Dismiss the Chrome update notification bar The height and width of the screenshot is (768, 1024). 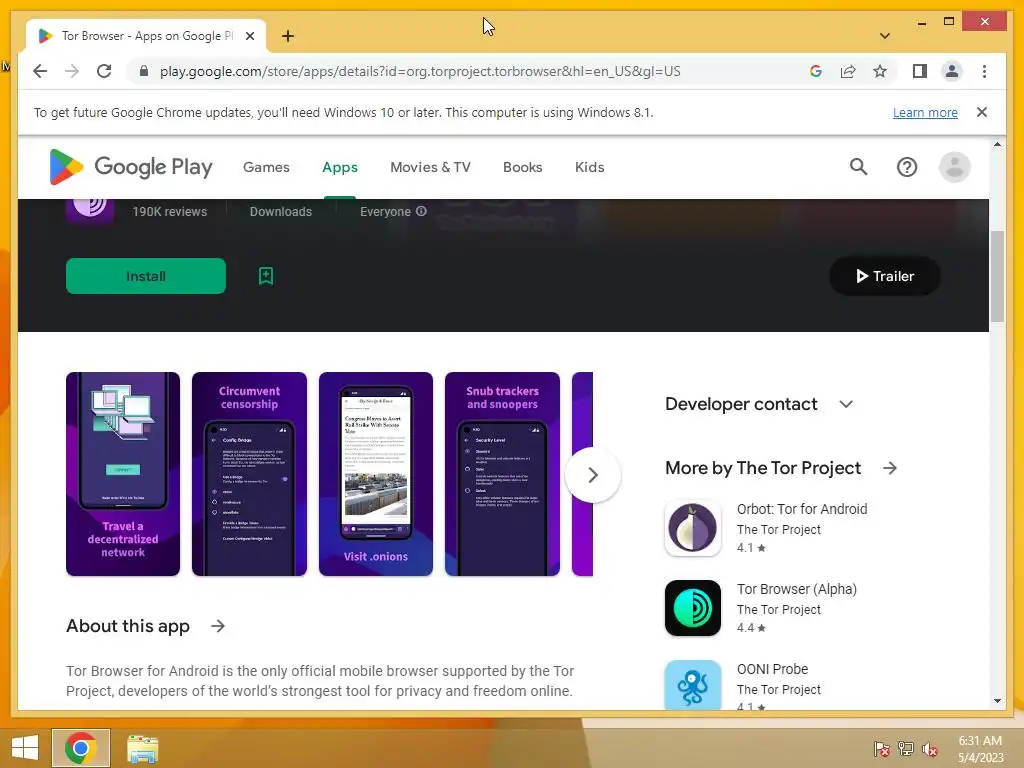coord(982,112)
